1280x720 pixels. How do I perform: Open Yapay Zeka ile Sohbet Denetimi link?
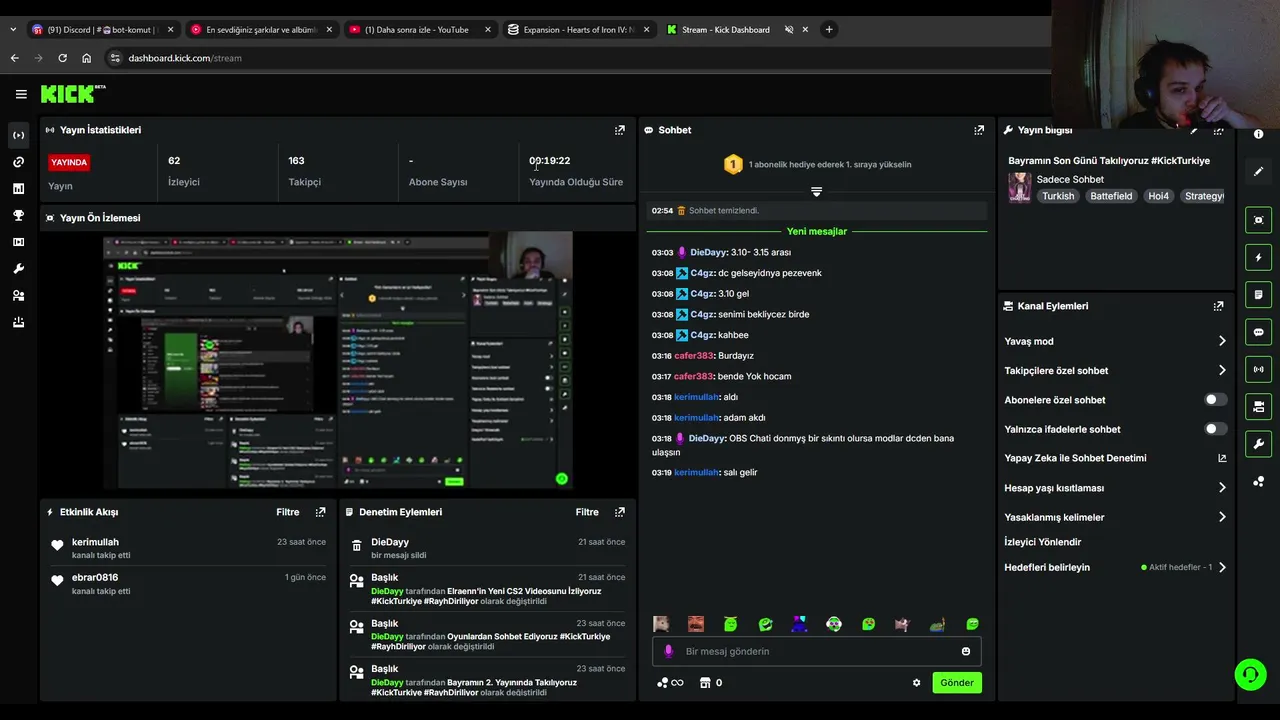point(1114,458)
